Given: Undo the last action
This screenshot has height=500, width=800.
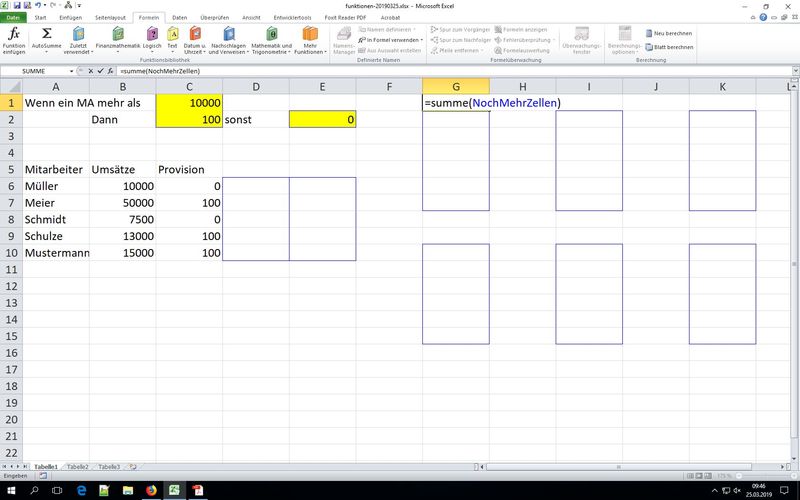Looking at the screenshot, I should tap(38, 6).
